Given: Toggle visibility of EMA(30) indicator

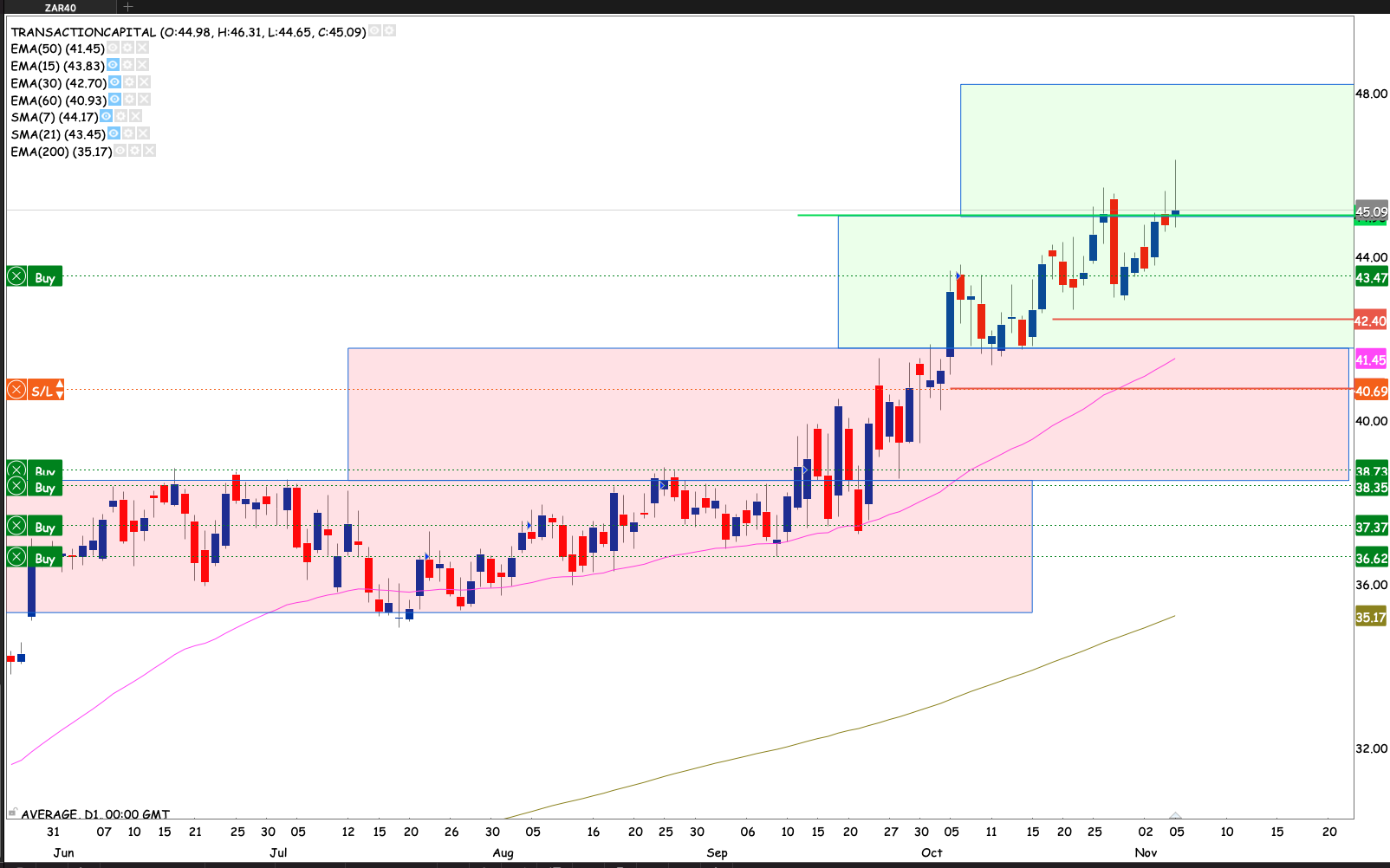Looking at the screenshot, I should pos(114,82).
